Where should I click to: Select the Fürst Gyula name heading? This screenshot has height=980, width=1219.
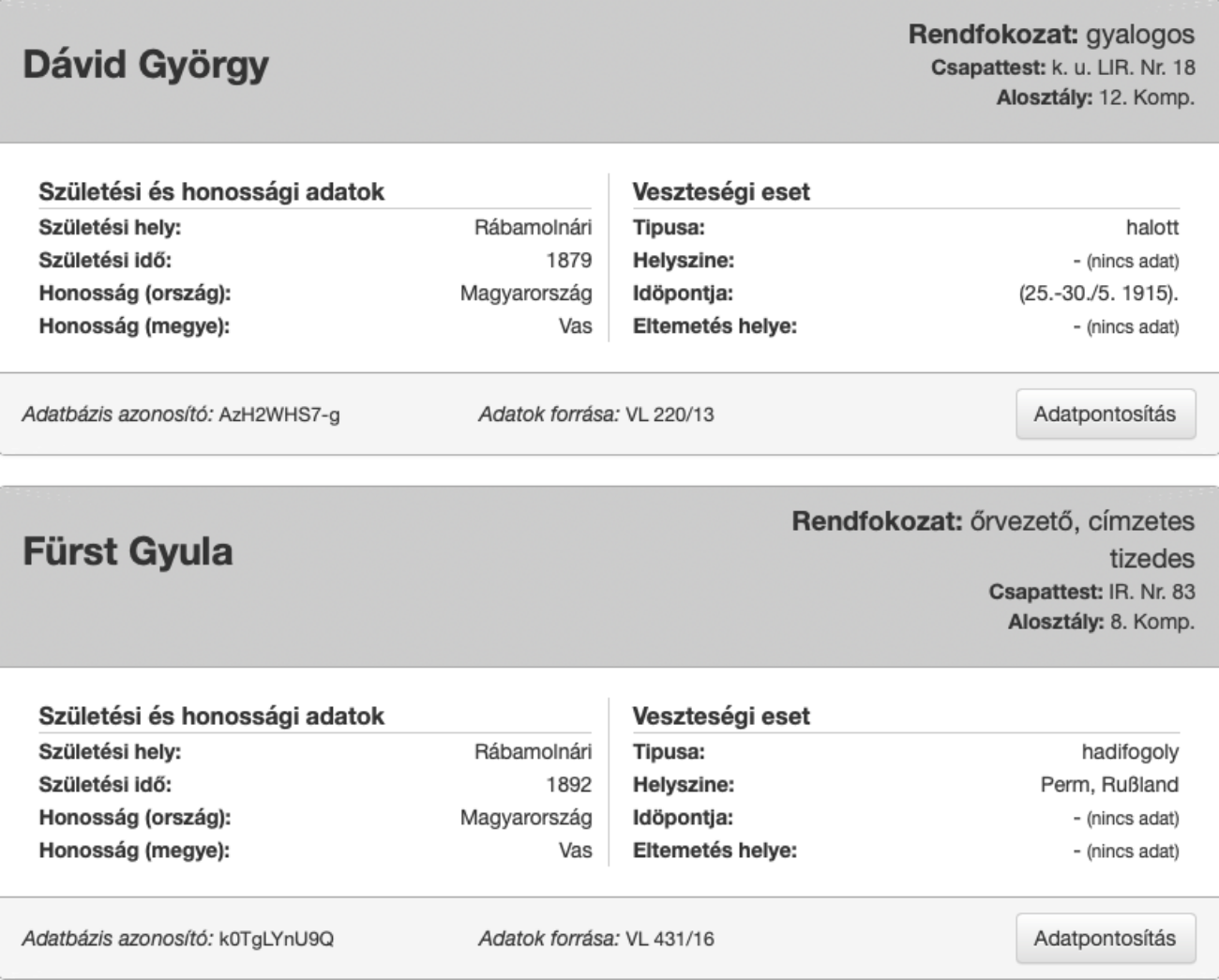[128, 551]
